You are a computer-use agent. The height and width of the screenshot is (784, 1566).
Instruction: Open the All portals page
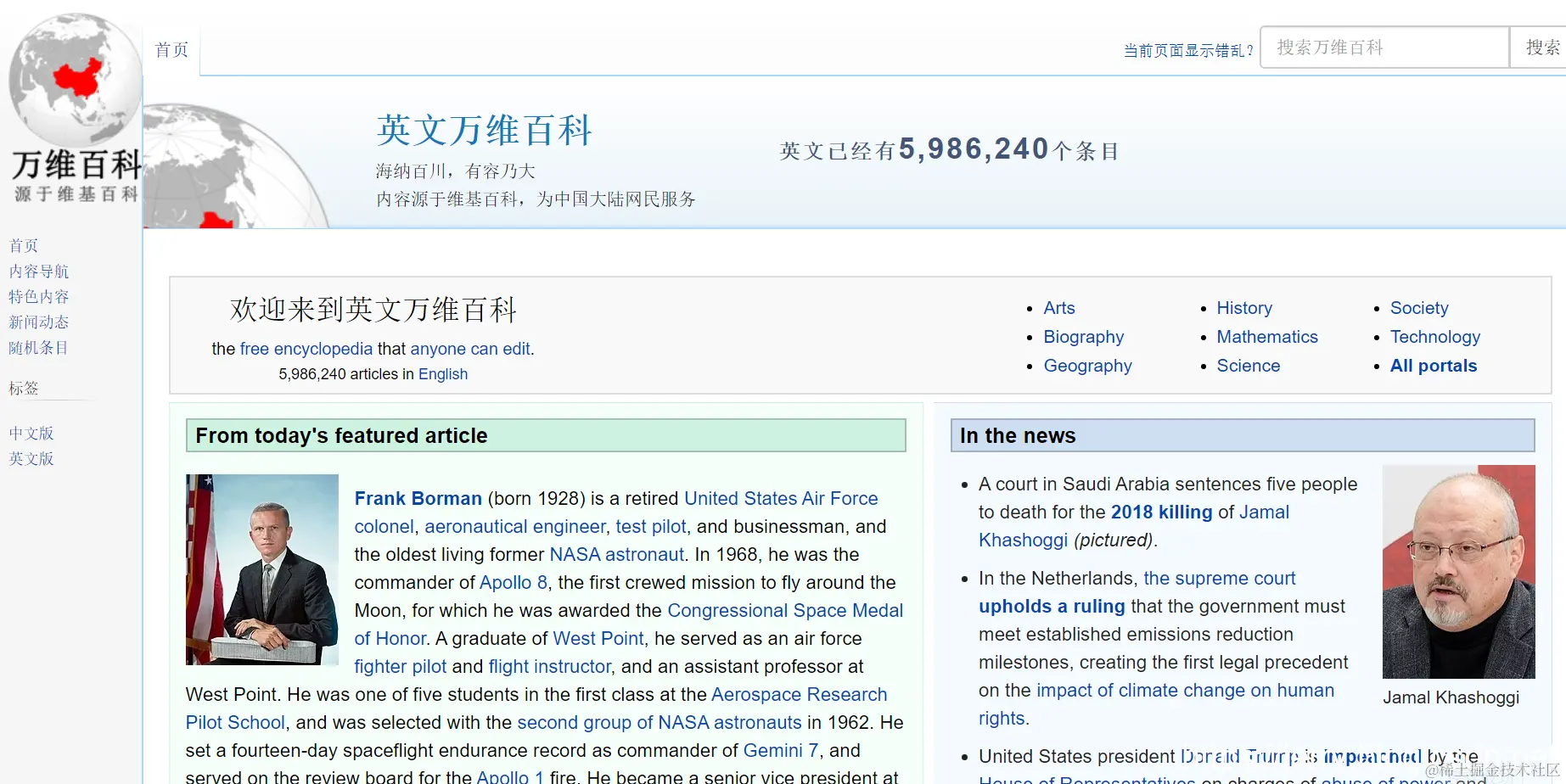(x=1433, y=365)
